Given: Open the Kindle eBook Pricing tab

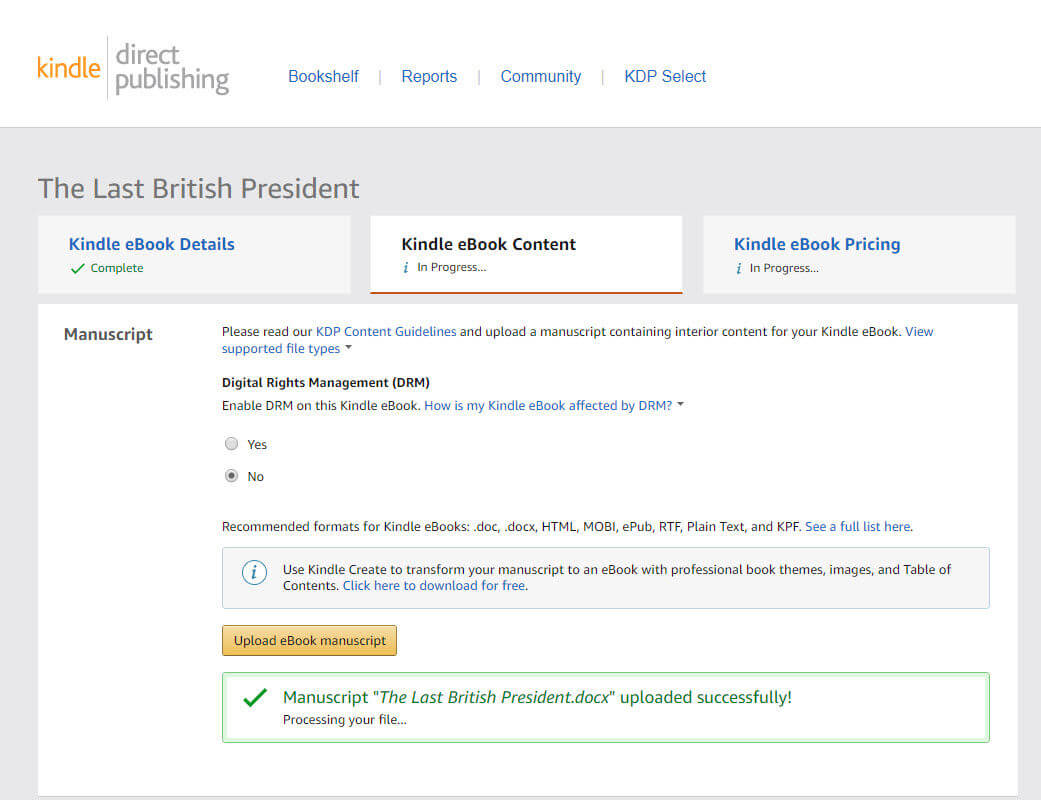Looking at the screenshot, I should coord(859,254).
